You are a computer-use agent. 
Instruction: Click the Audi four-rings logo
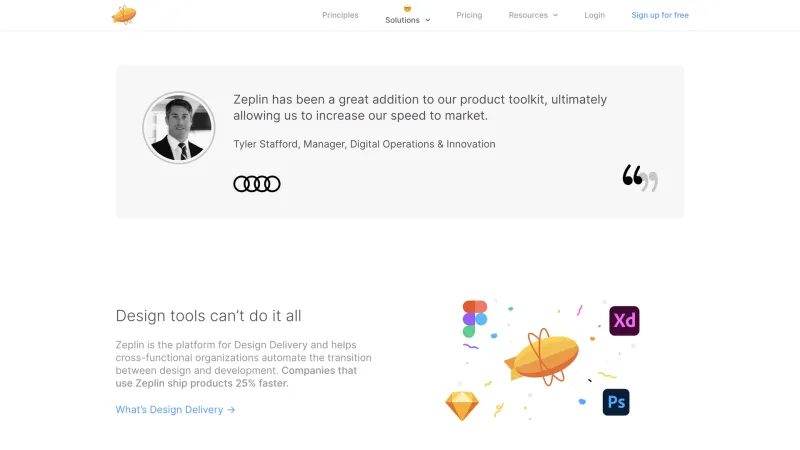(257, 184)
